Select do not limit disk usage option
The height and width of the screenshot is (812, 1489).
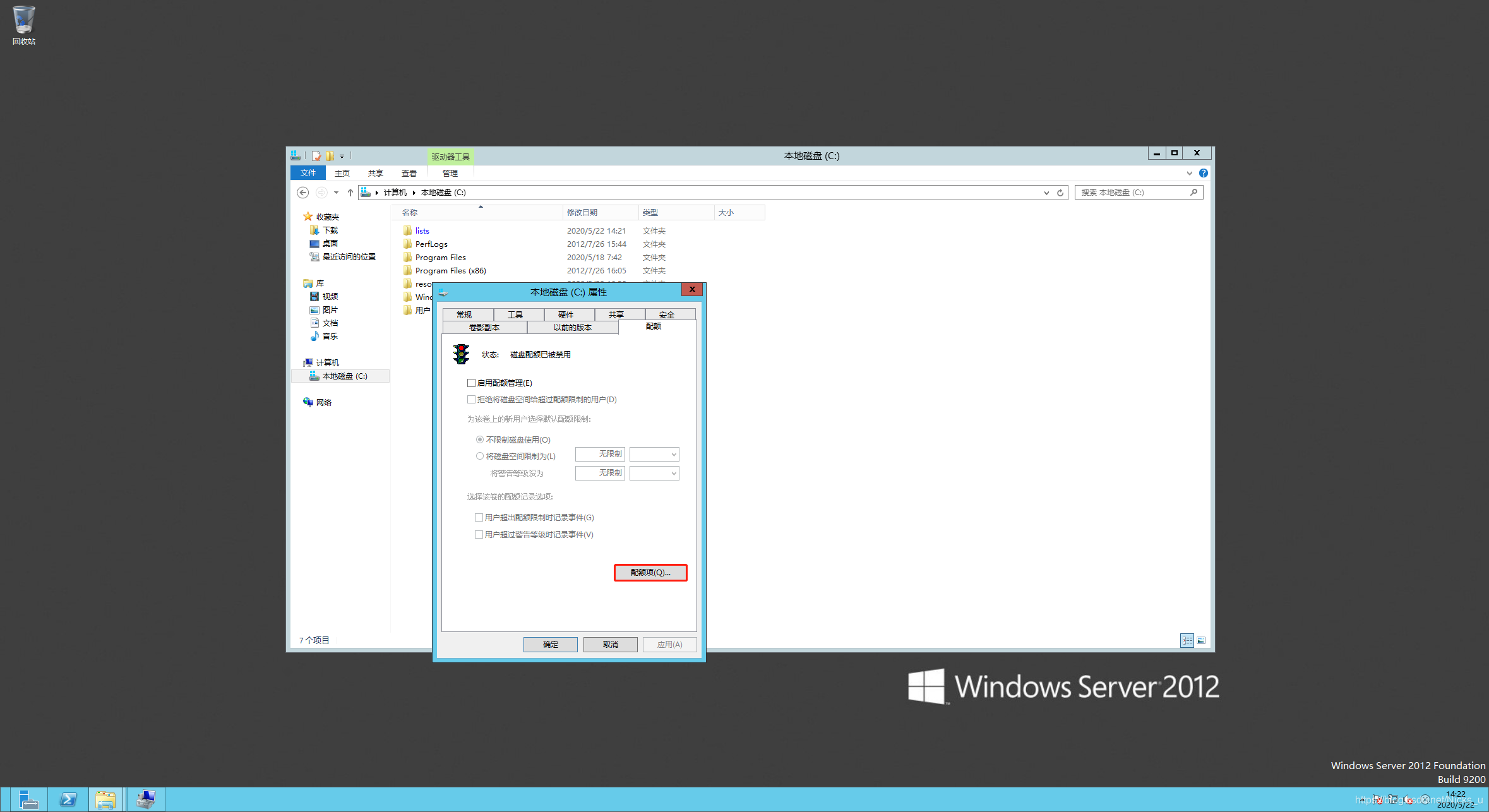pyautogui.click(x=480, y=439)
